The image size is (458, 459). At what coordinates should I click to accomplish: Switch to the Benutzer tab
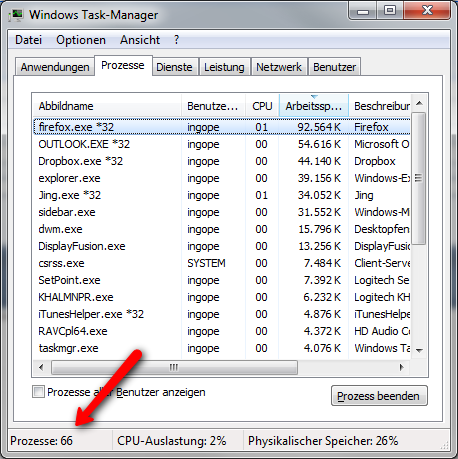334,67
